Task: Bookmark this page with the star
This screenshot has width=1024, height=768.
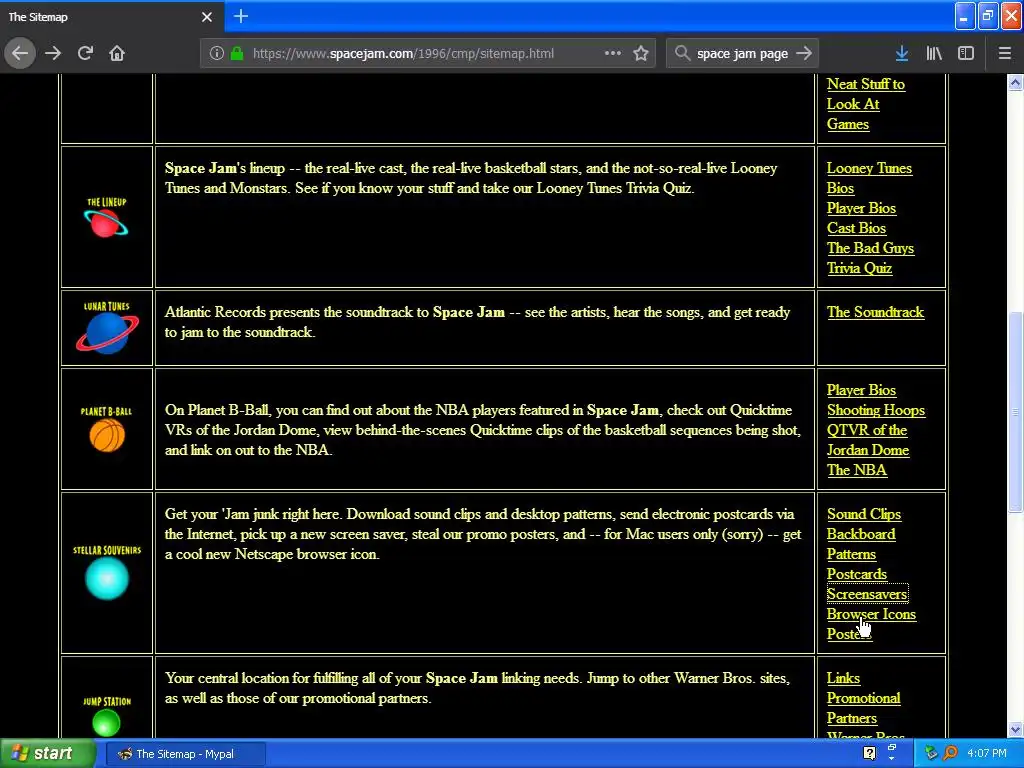Action: pos(641,54)
